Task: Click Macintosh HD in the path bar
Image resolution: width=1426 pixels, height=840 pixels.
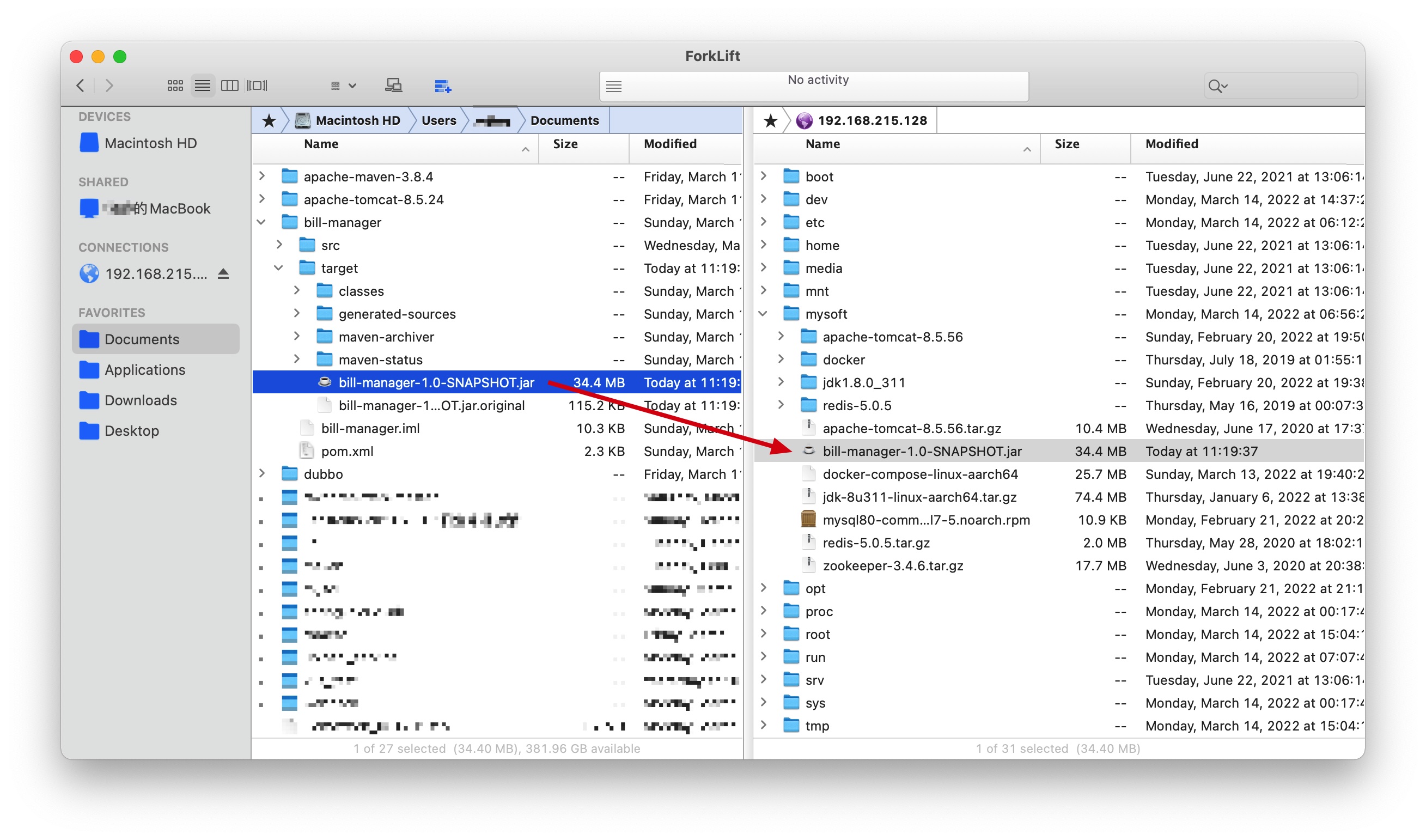Action: (x=348, y=120)
